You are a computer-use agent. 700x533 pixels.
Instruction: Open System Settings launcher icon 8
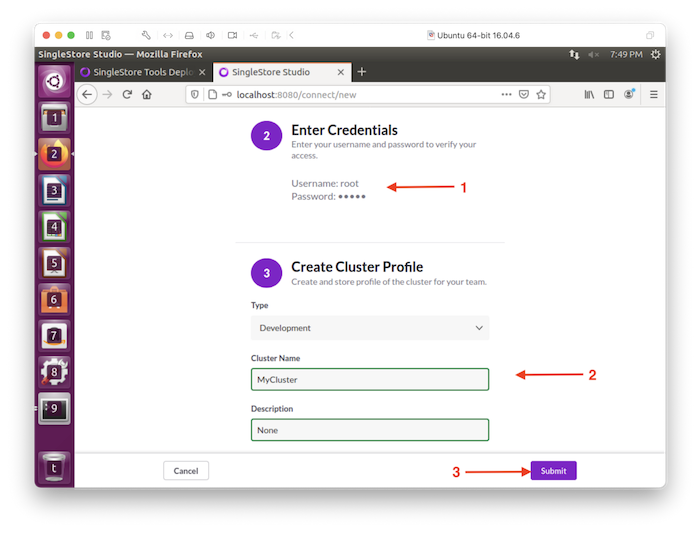(54, 372)
